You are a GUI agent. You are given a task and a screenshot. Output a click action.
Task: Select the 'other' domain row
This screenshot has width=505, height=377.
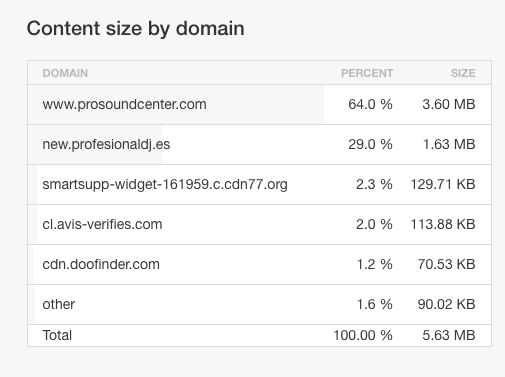tap(259, 304)
